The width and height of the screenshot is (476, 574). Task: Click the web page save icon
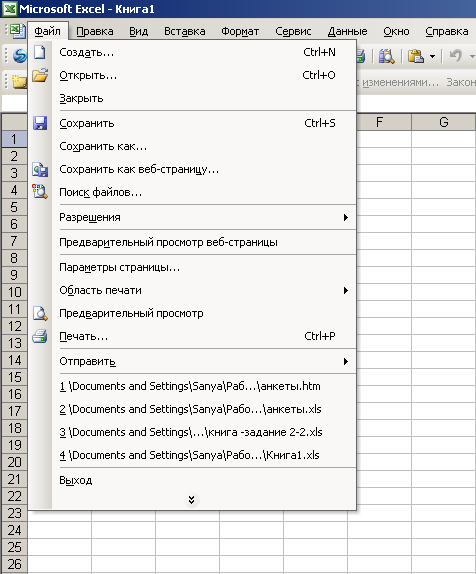click(40, 169)
